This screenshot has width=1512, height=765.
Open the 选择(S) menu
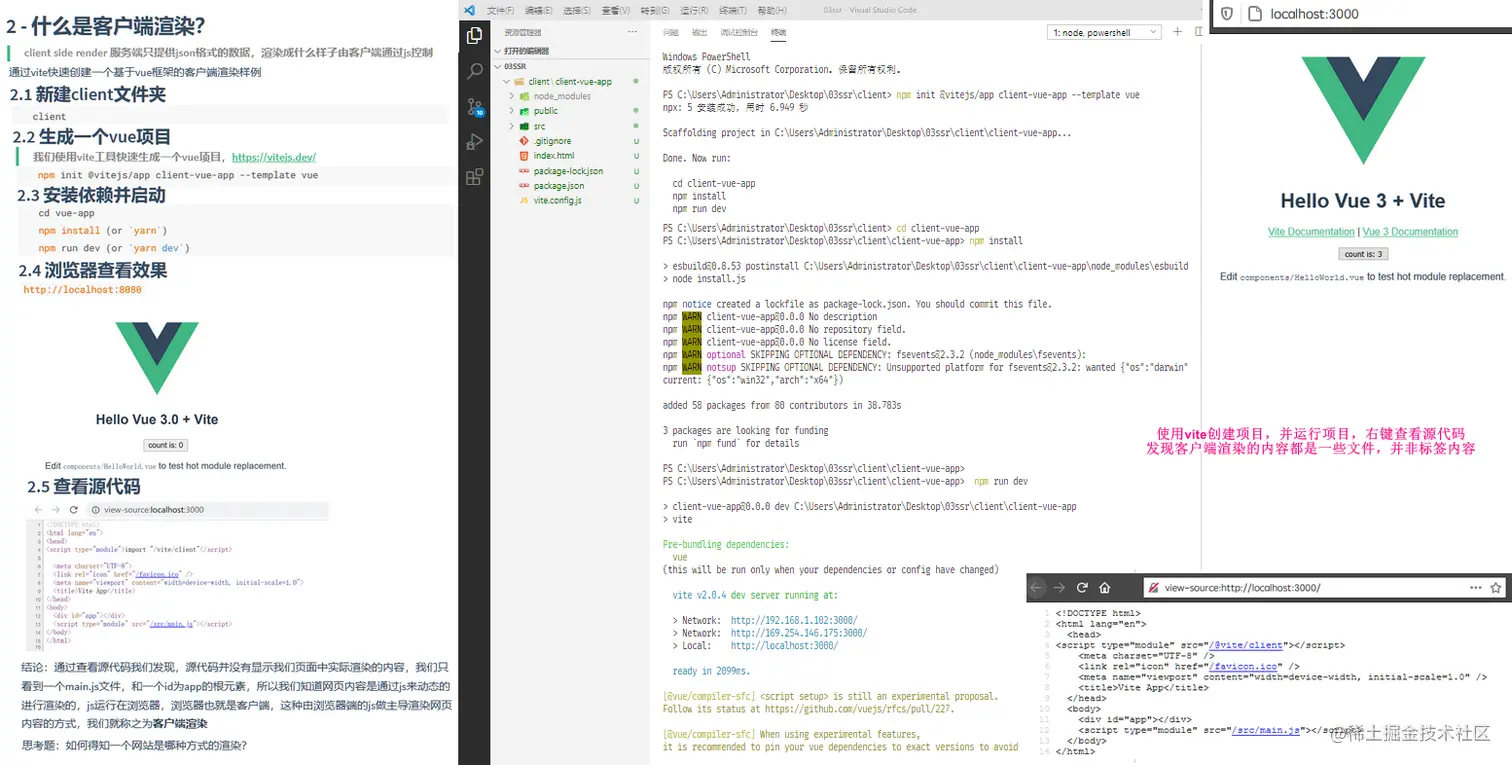(x=578, y=10)
